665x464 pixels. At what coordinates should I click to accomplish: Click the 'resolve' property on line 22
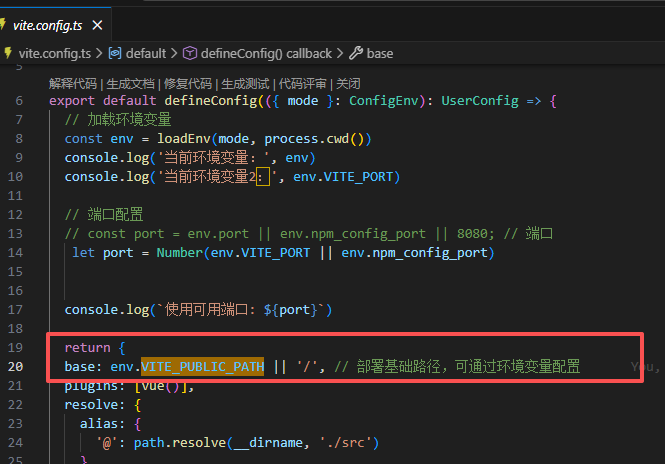click(91, 405)
